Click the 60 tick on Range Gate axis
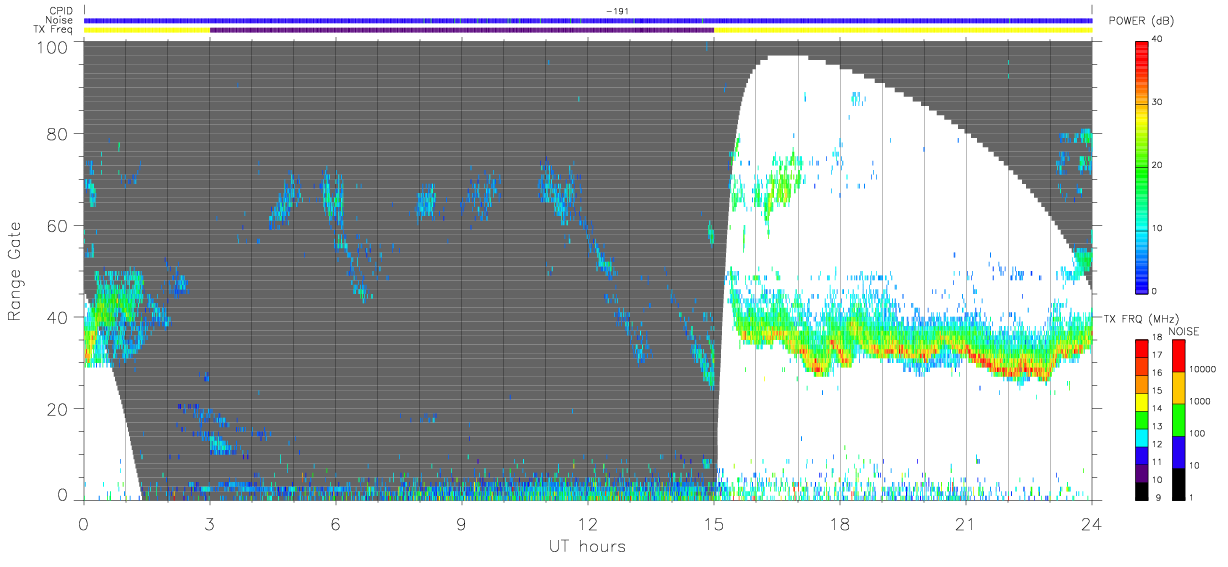The width and height of the screenshot is (1228, 567). click(x=59, y=226)
